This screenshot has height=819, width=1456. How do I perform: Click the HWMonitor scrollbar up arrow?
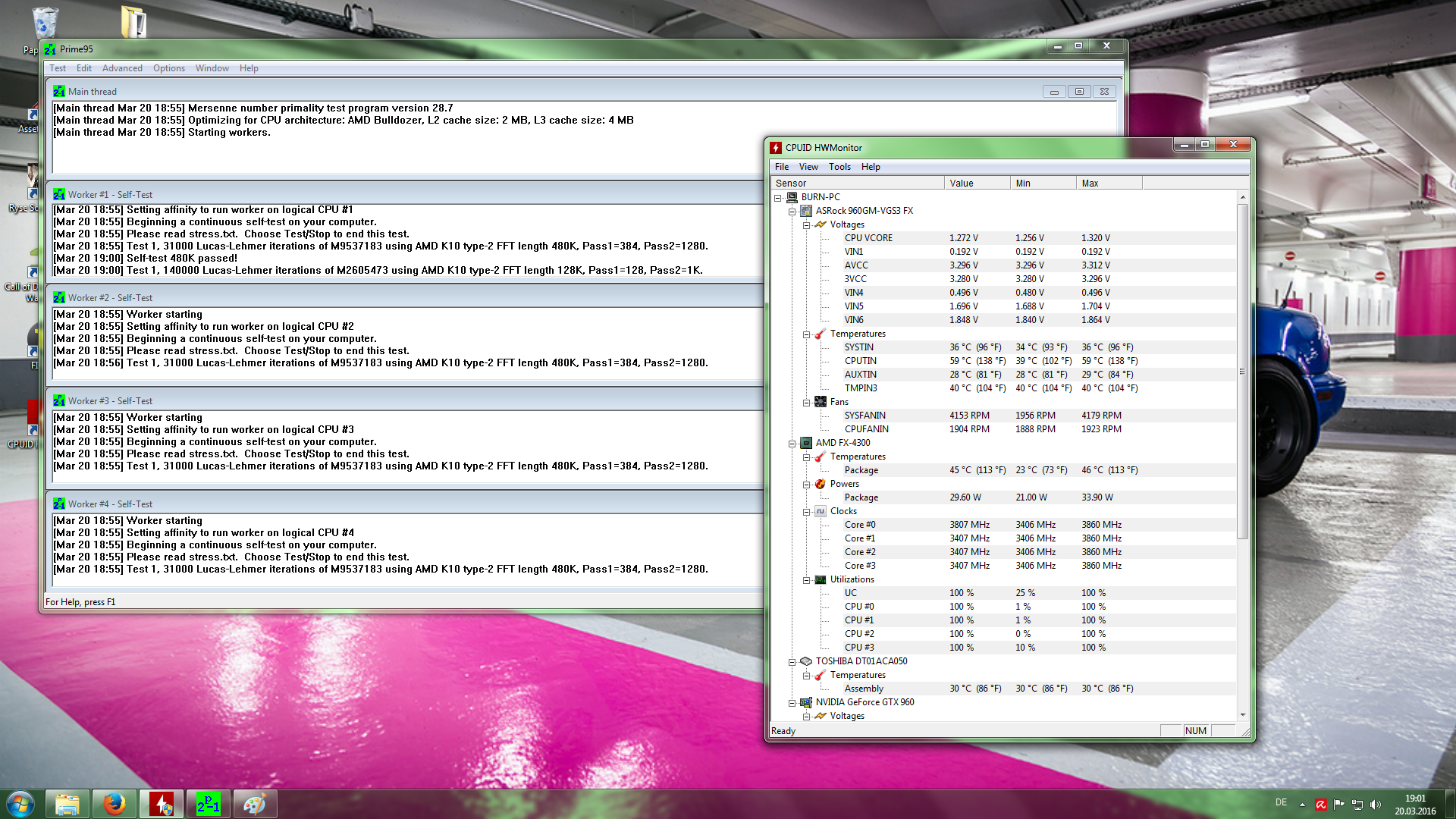click(1242, 197)
